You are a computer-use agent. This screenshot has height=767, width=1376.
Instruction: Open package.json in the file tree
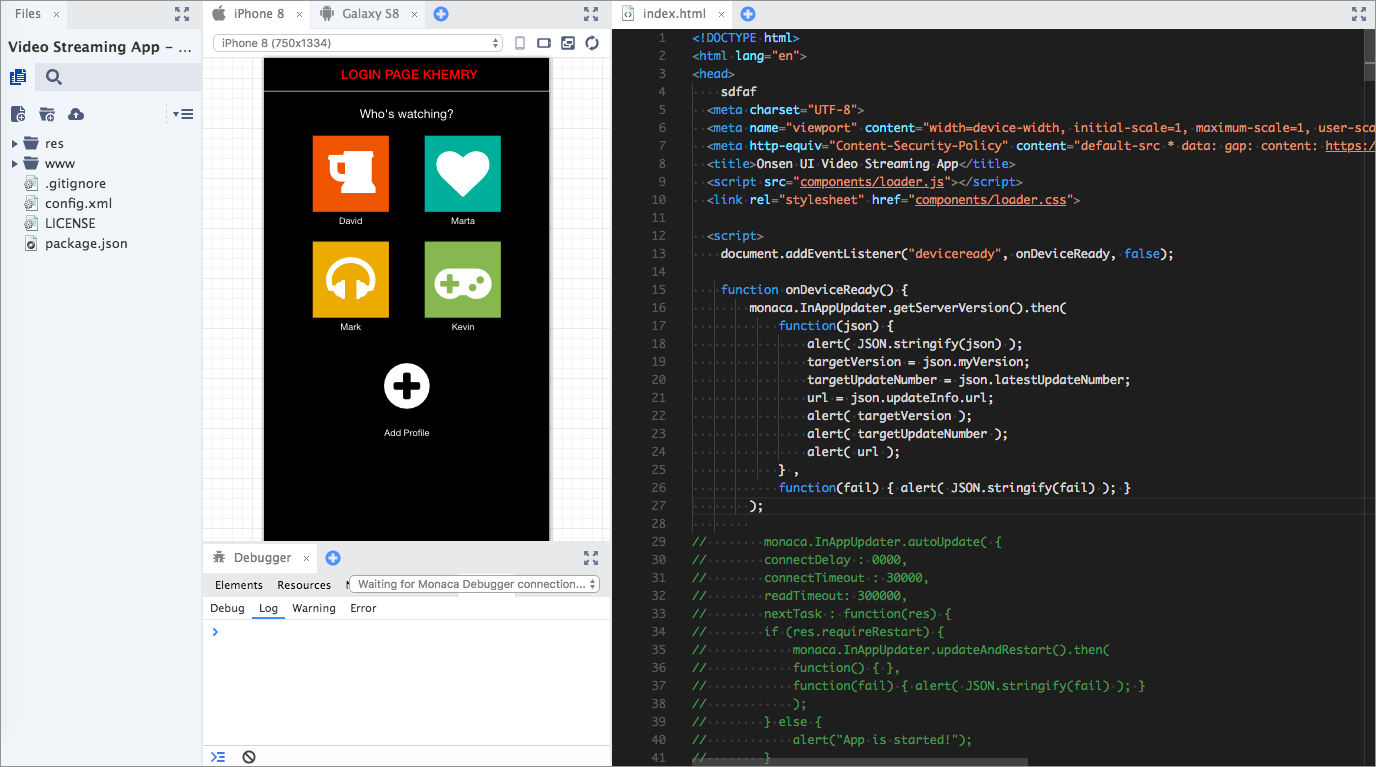[x=86, y=244]
